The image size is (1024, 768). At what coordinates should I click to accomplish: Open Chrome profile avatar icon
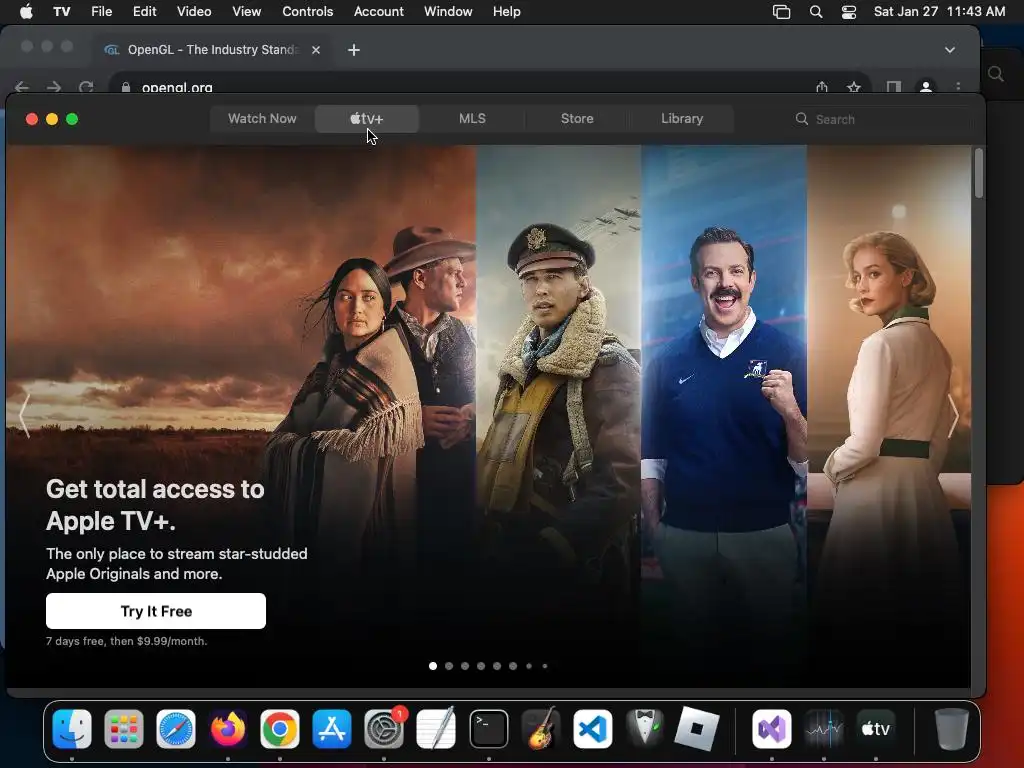925,87
